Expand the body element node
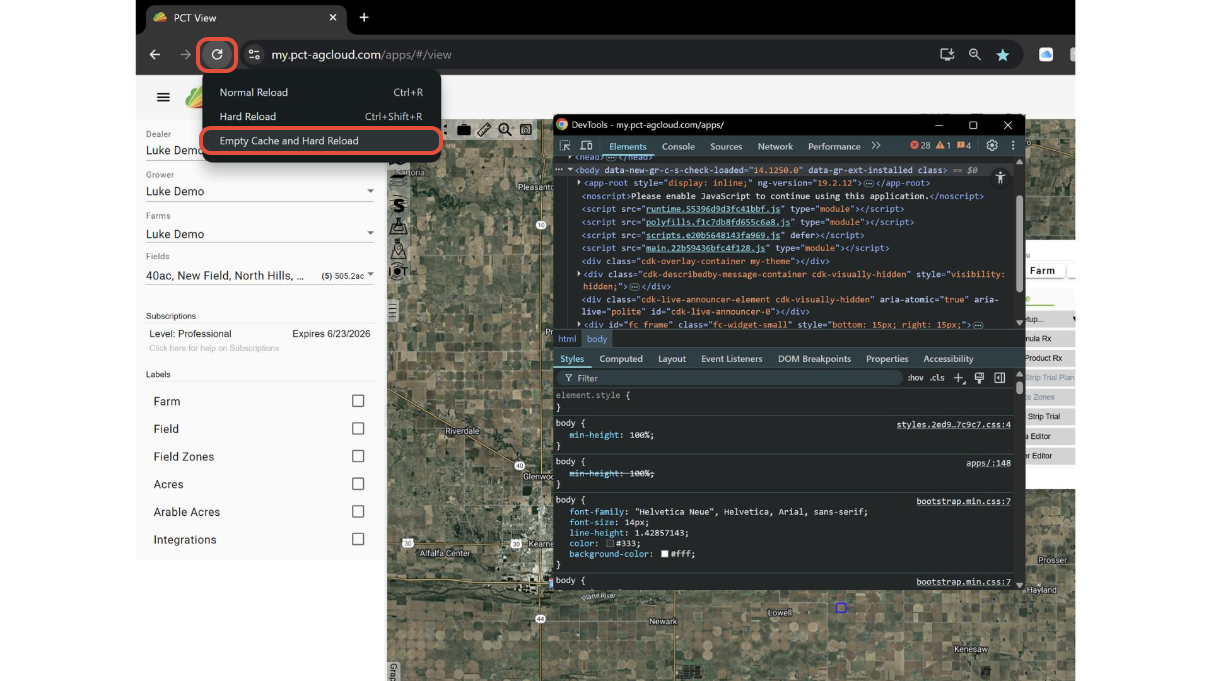This screenshot has width=1211, height=681. (x=570, y=170)
